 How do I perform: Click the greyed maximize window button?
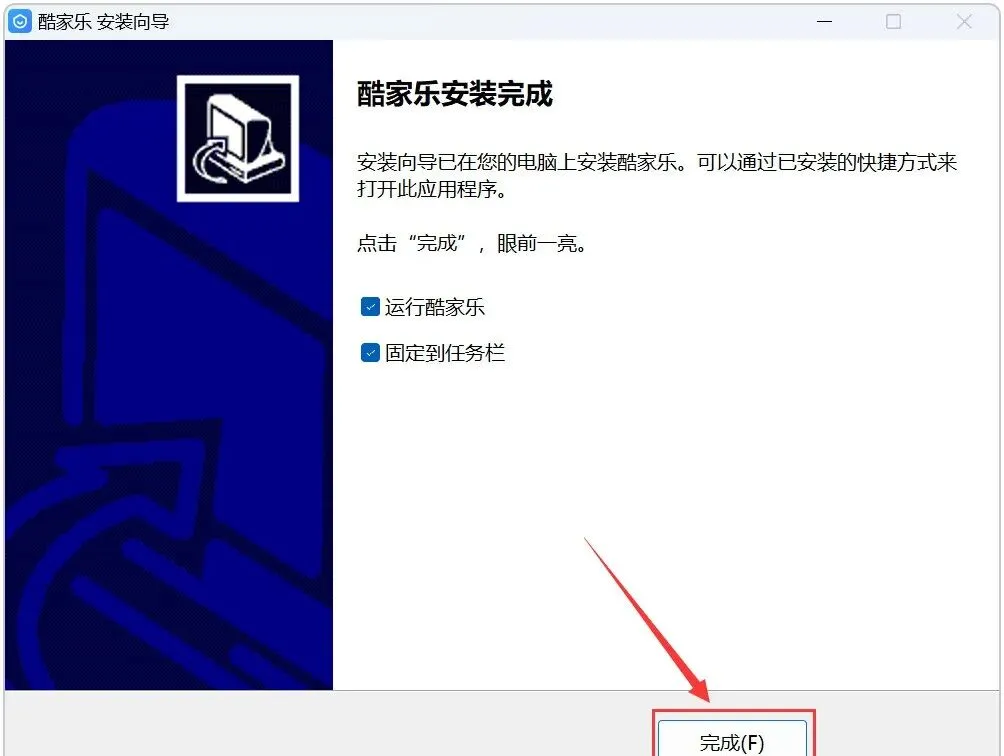click(x=893, y=22)
